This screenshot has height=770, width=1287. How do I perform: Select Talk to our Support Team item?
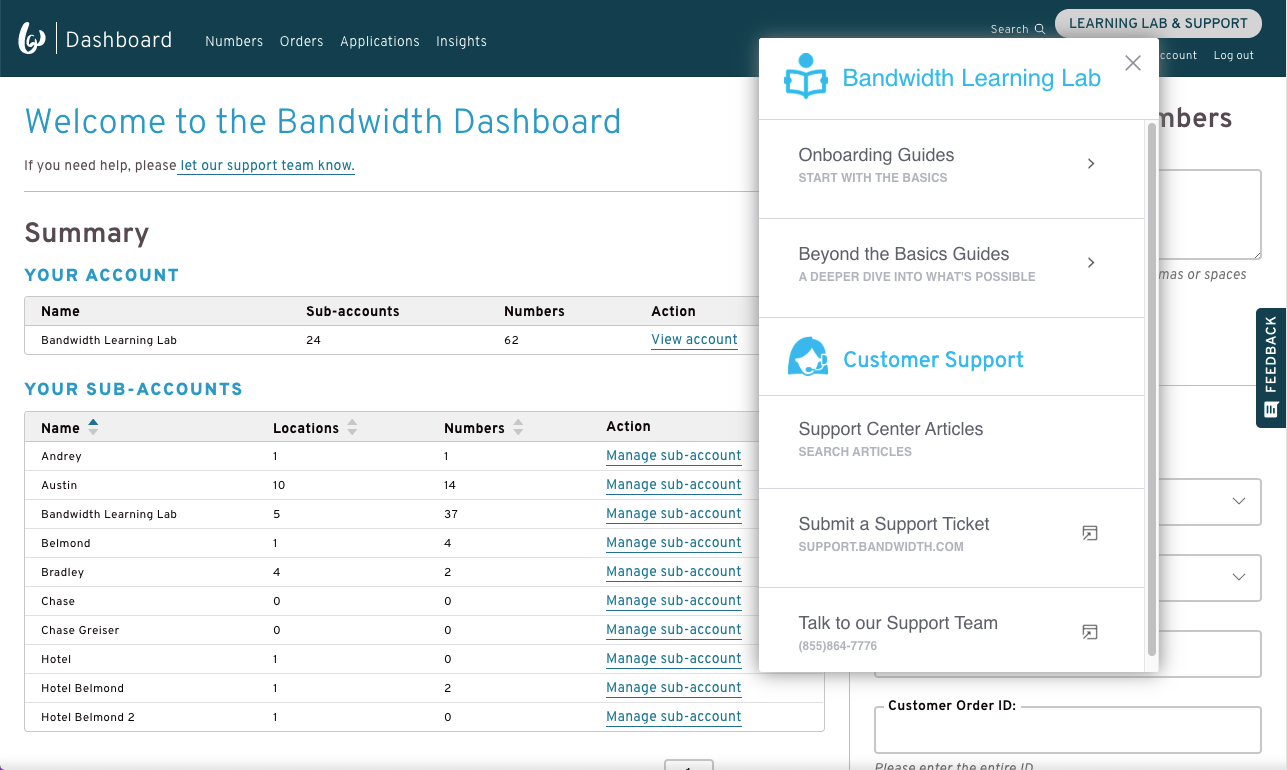(952, 630)
